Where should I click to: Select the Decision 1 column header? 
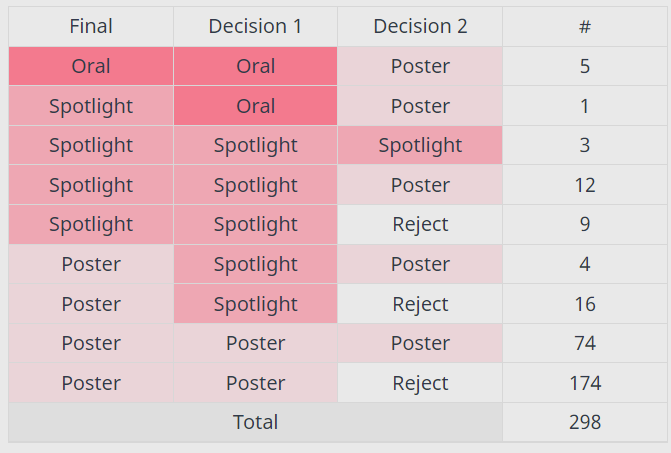pos(255,27)
